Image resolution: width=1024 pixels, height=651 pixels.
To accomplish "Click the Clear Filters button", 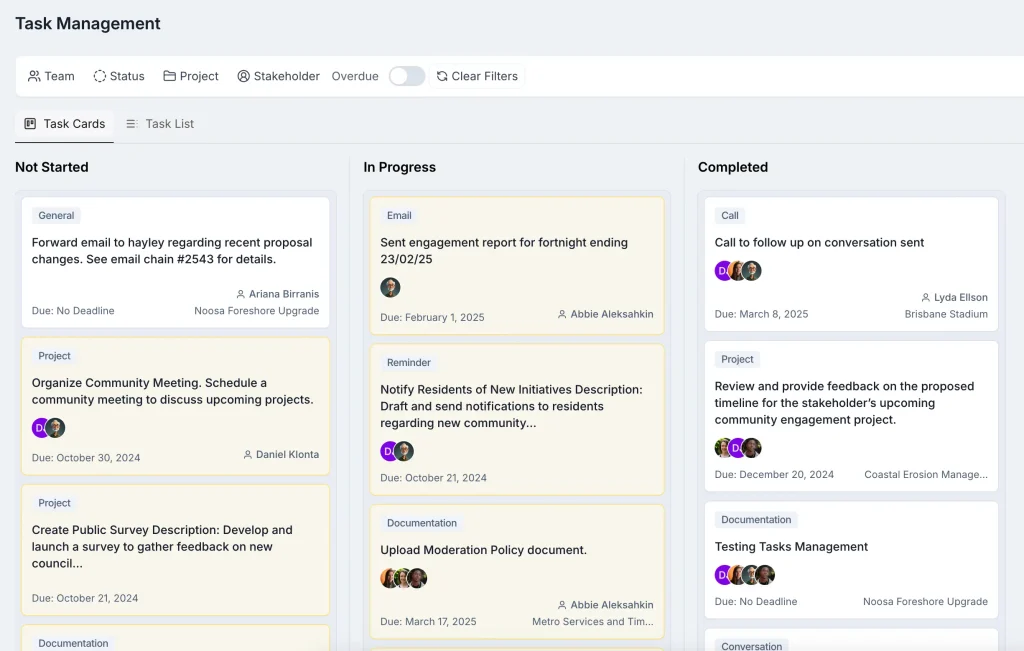I will click(477, 76).
